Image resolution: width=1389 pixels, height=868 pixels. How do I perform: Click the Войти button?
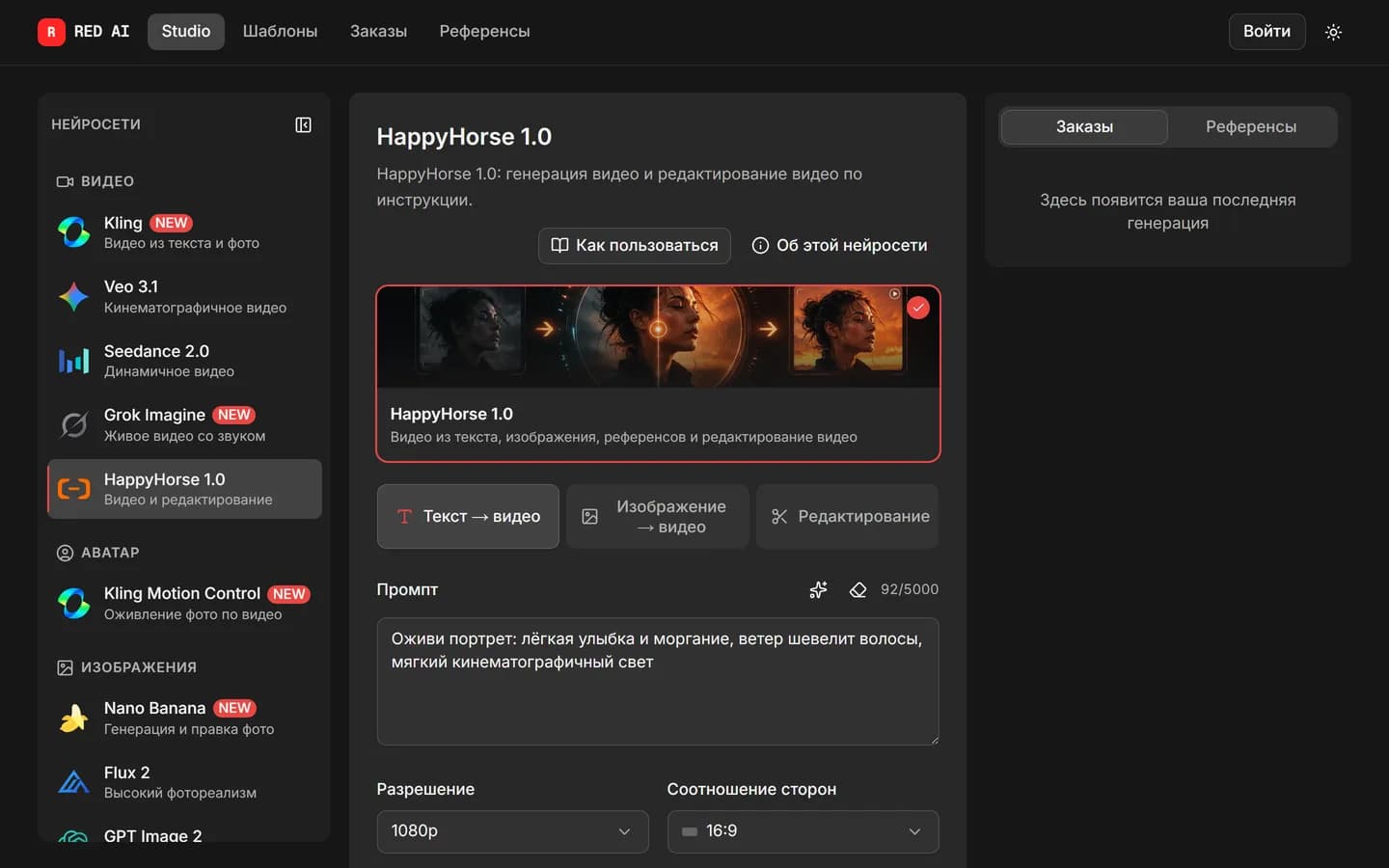1266,32
